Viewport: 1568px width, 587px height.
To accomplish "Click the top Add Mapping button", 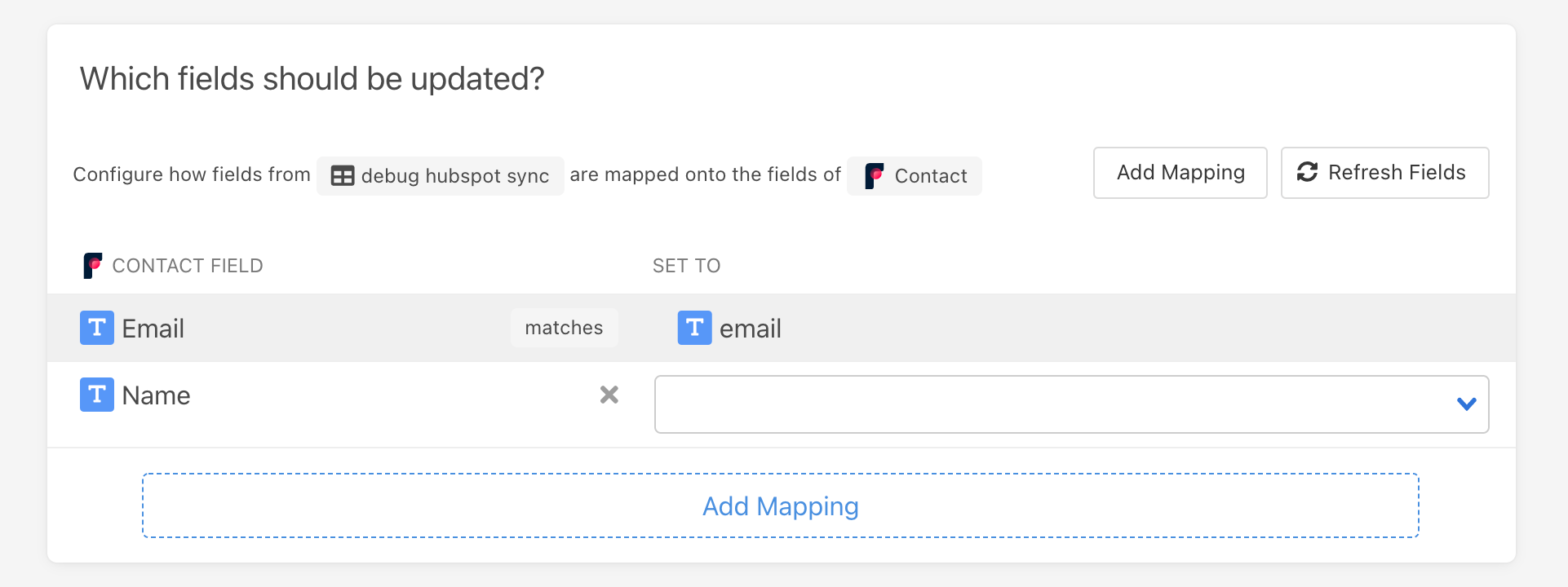I will click(x=1180, y=173).
